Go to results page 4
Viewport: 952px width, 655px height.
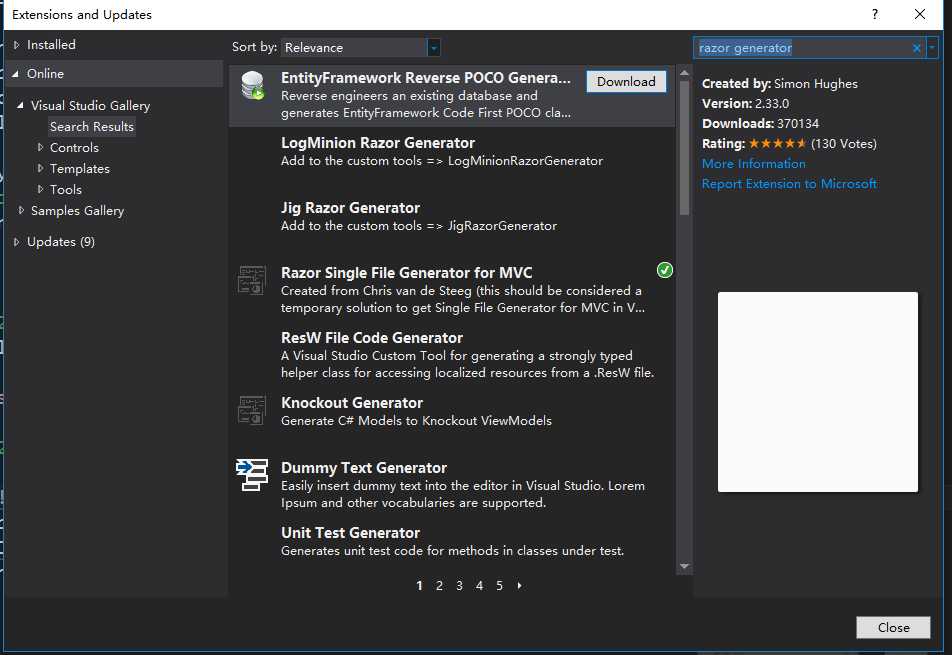(x=480, y=586)
